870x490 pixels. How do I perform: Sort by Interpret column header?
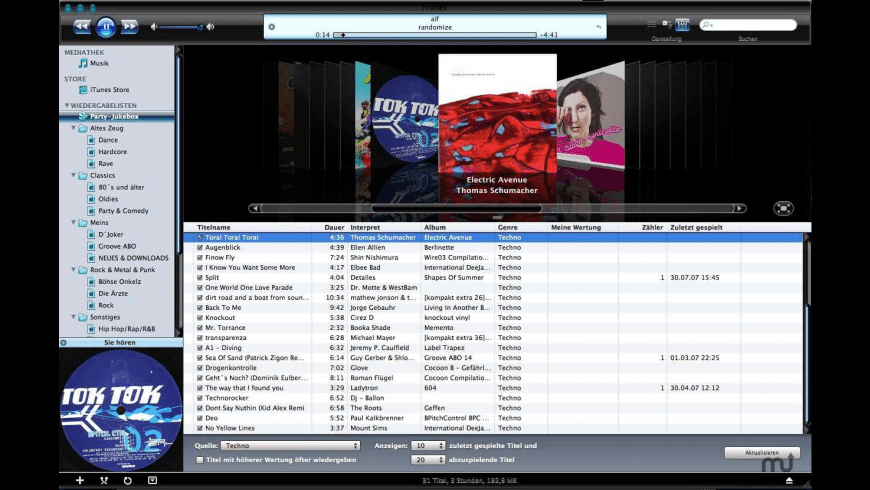tap(365, 228)
